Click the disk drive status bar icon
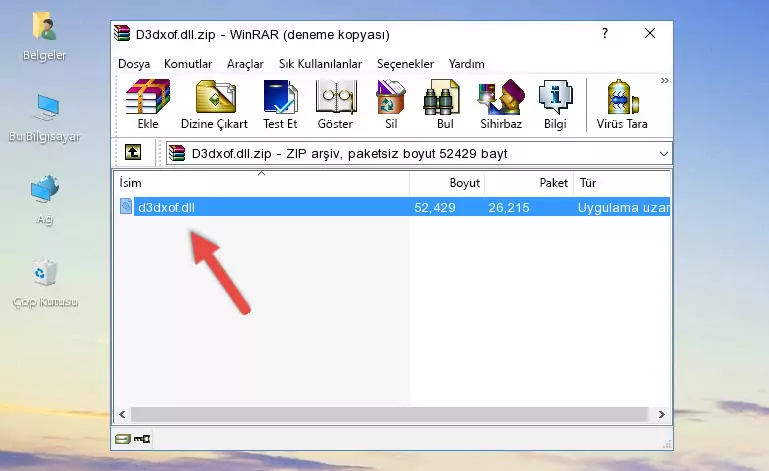The width and height of the screenshot is (769, 471). [x=123, y=439]
